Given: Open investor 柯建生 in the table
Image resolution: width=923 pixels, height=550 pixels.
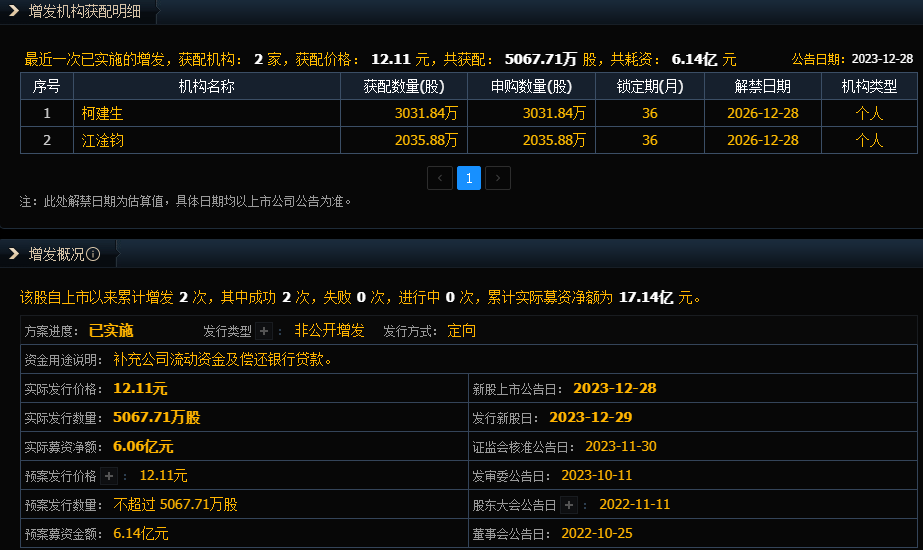Looking at the screenshot, I should coord(102,113).
